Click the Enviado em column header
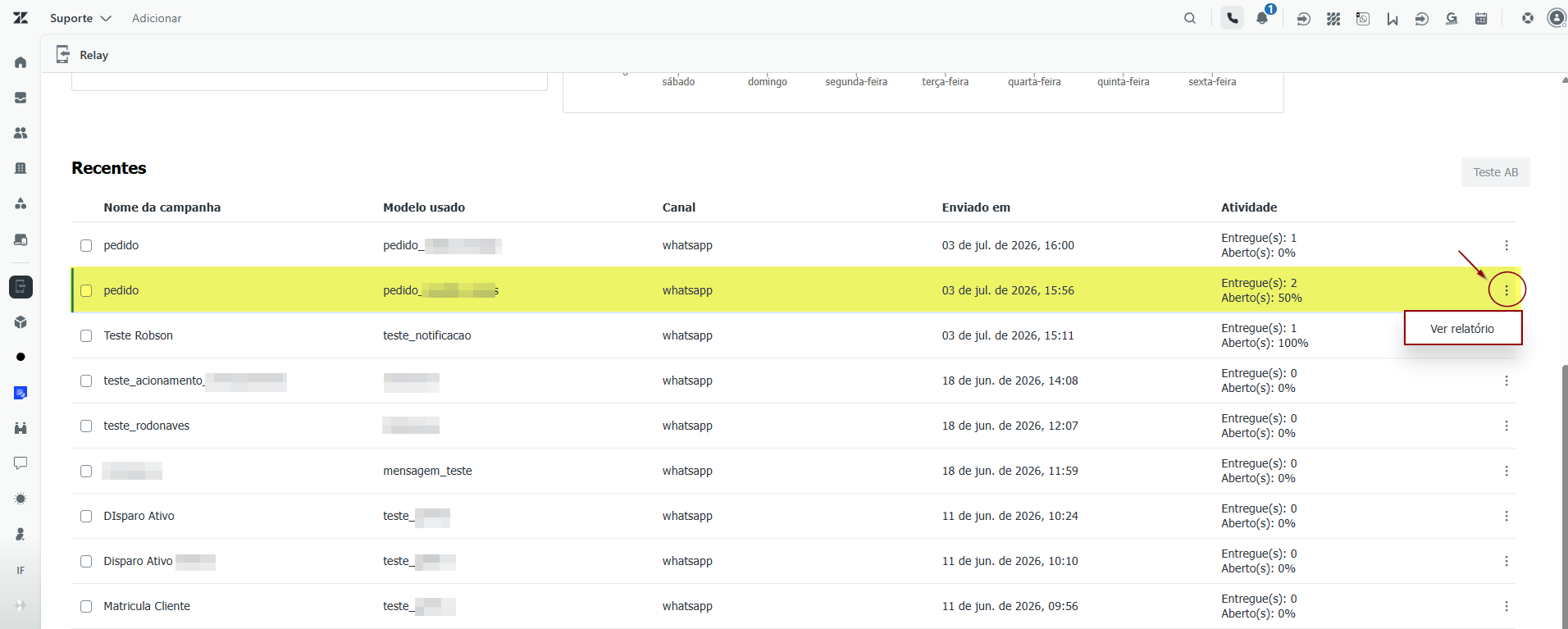1568x629 pixels. tap(976, 207)
